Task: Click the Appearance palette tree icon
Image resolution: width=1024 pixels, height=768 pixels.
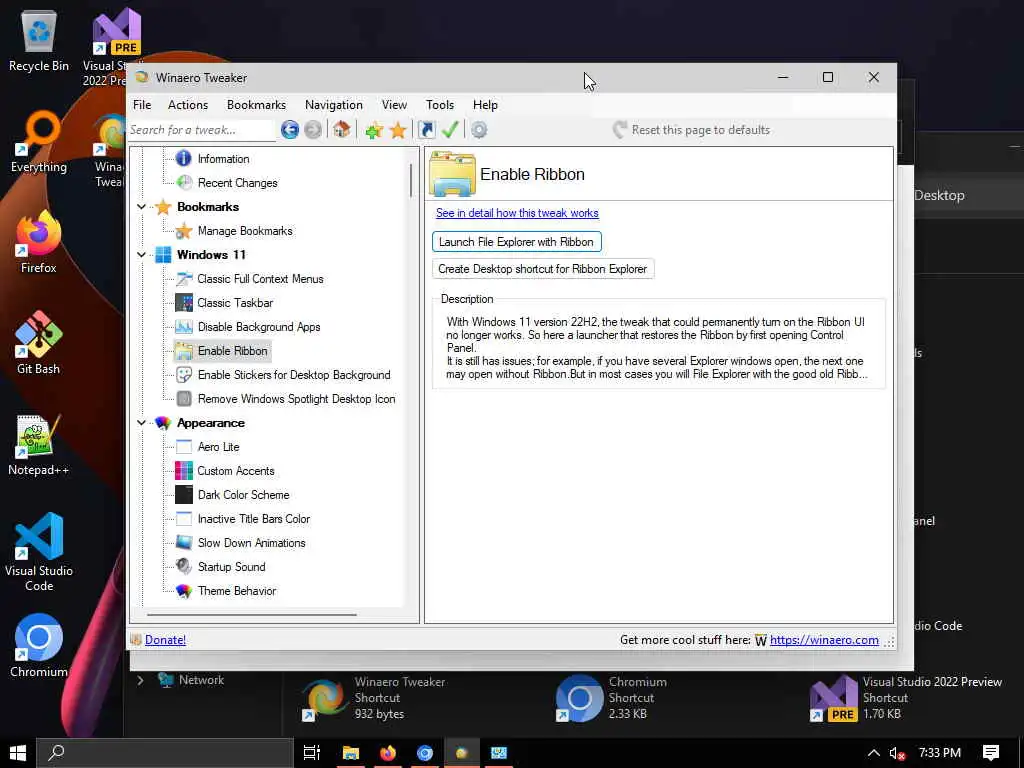Action: (x=163, y=423)
